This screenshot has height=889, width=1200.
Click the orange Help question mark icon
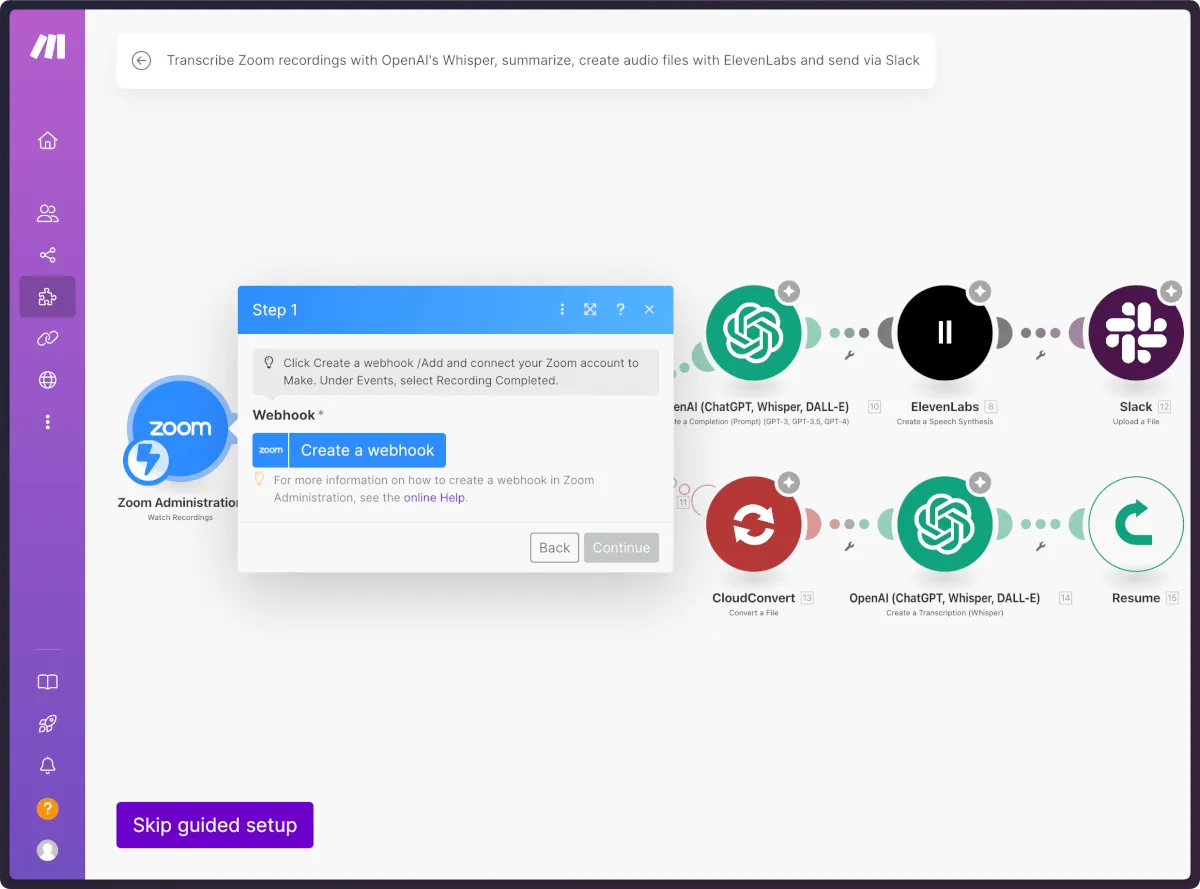47,808
